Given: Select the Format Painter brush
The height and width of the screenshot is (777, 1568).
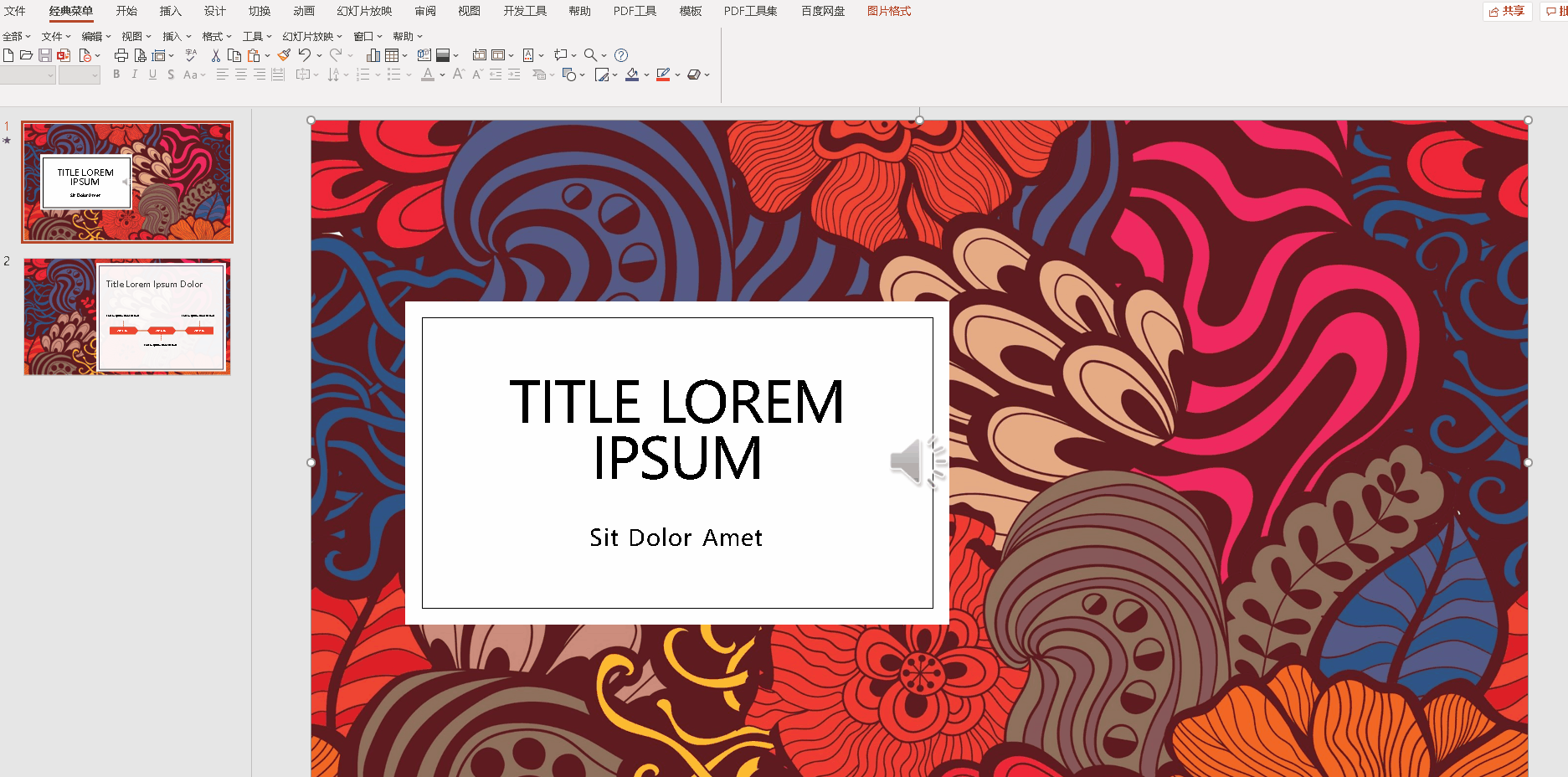Looking at the screenshot, I should pos(285,55).
